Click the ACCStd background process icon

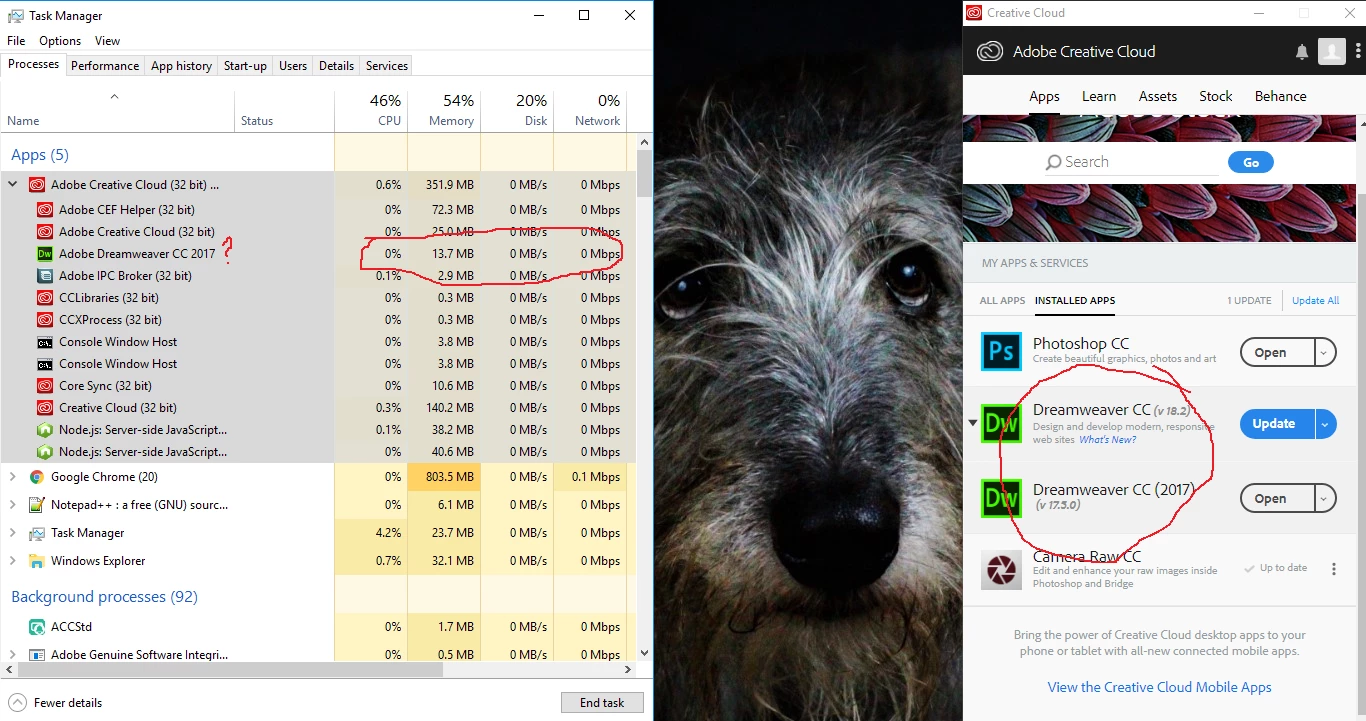(37, 627)
